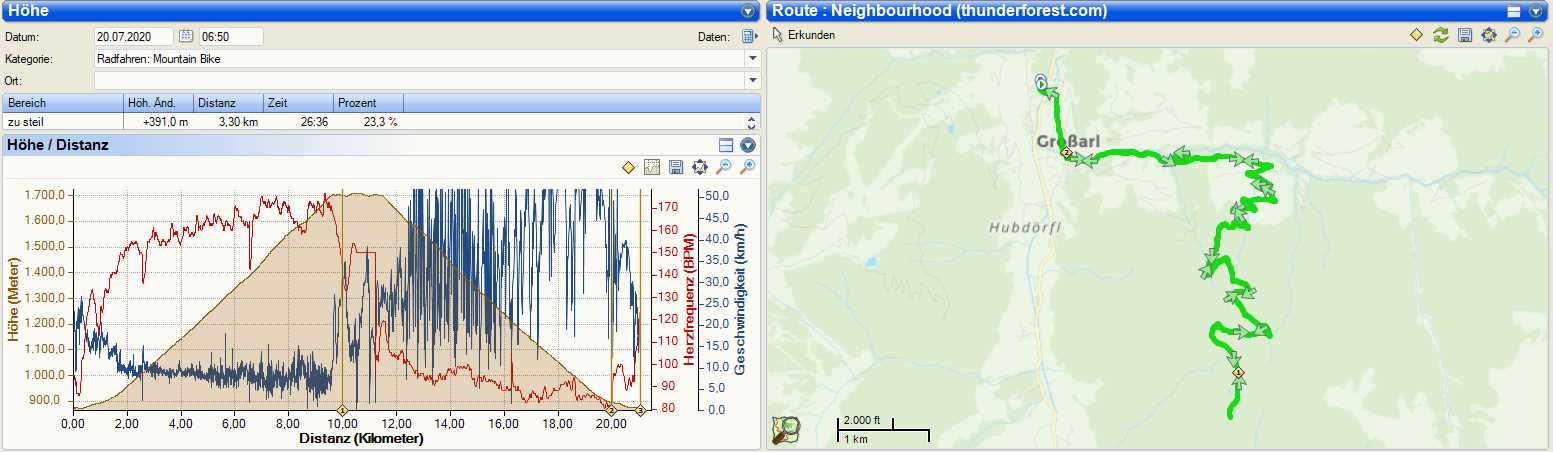This screenshot has height=452, width=1553.
Task: Click the Erkunden map mode button
Action: tap(805, 35)
